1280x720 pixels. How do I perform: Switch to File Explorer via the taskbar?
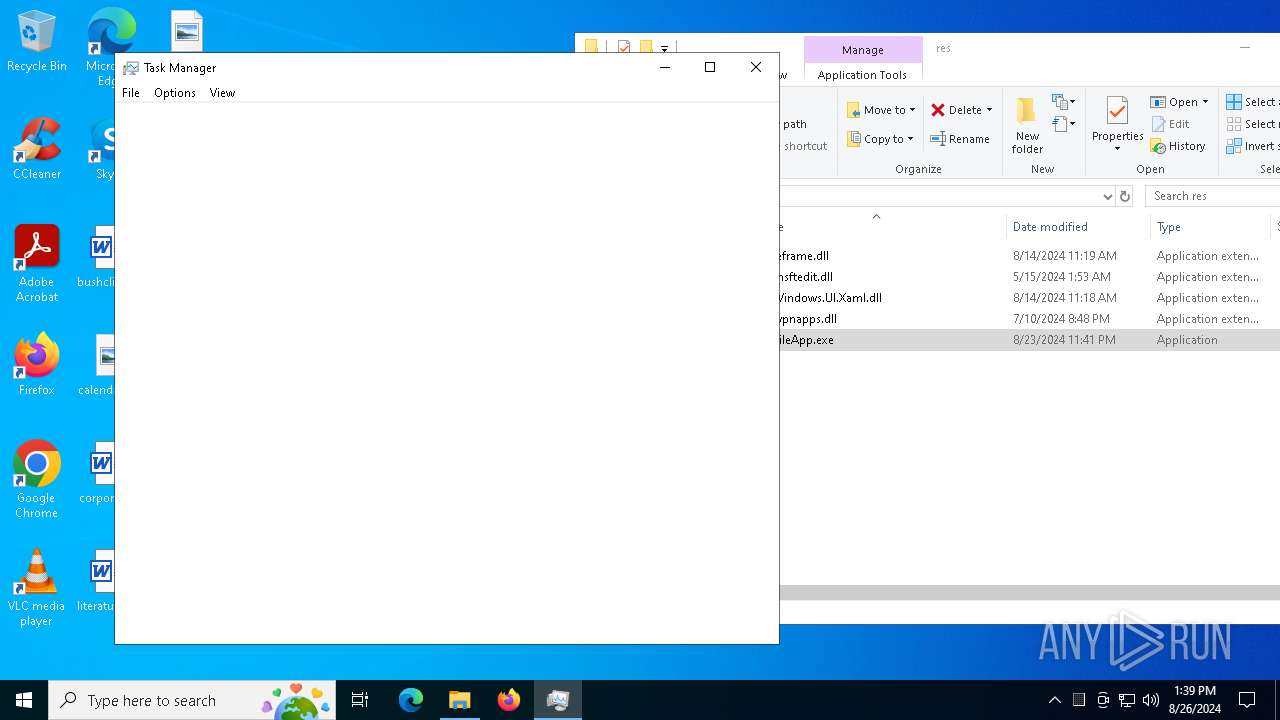pos(460,700)
